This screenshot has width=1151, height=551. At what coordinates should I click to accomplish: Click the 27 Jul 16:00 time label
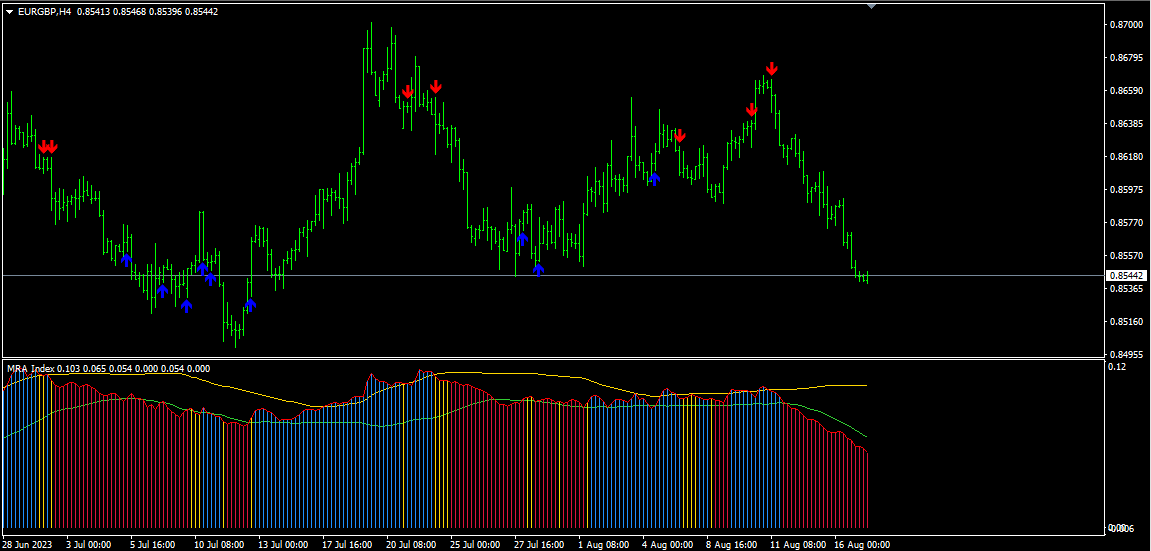click(x=540, y=545)
